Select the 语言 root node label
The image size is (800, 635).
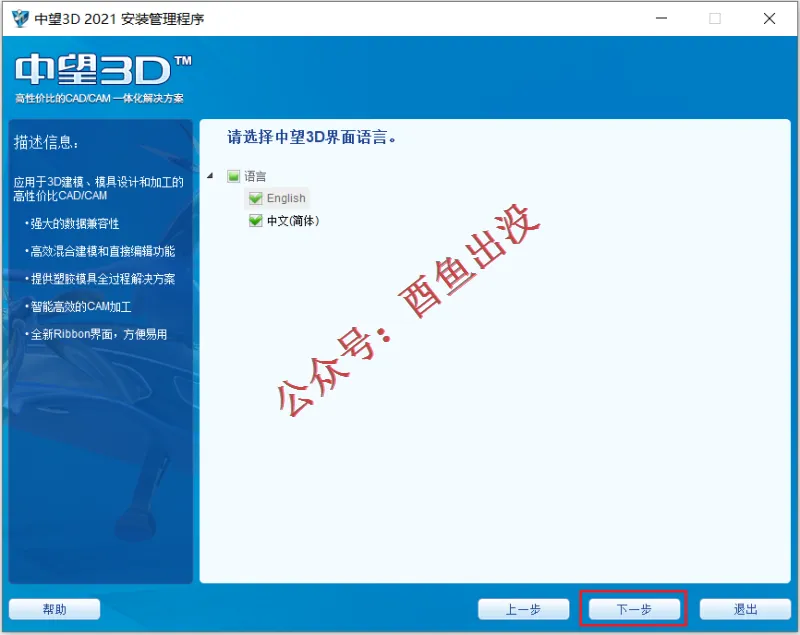point(255,176)
